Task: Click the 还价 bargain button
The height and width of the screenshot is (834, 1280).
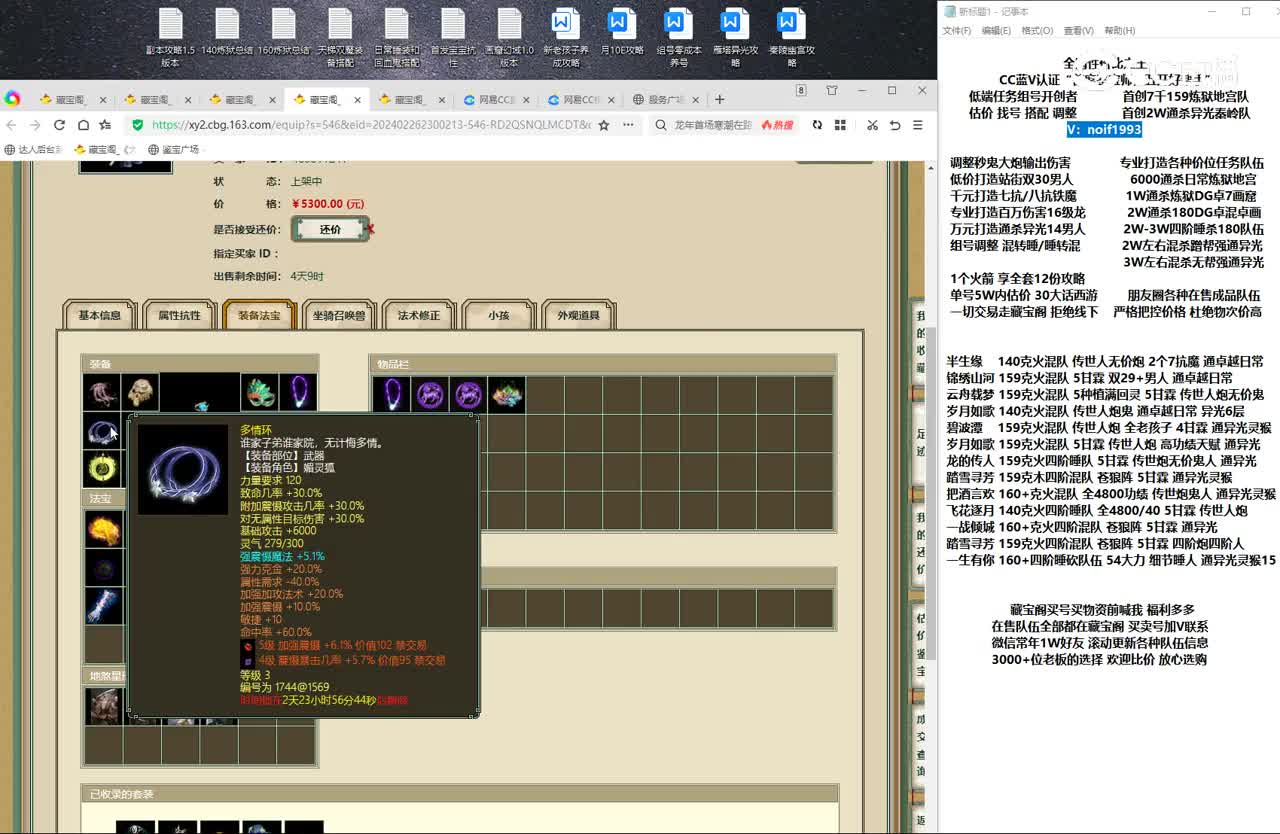Action: coord(330,229)
